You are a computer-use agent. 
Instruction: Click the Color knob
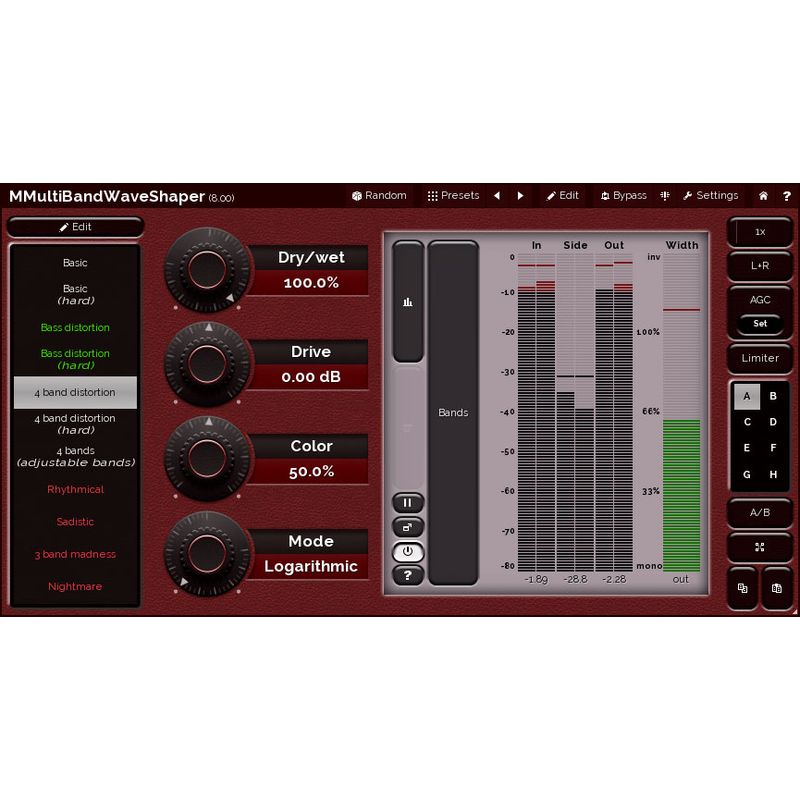click(x=207, y=459)
